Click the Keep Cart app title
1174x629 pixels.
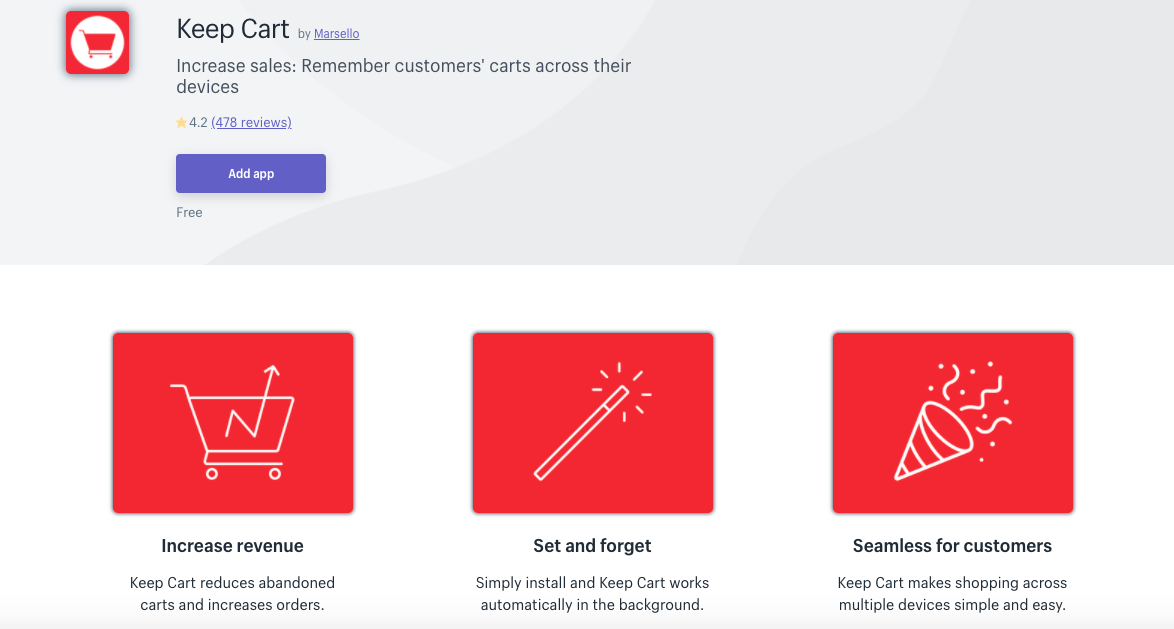click(x=233, y=29)
